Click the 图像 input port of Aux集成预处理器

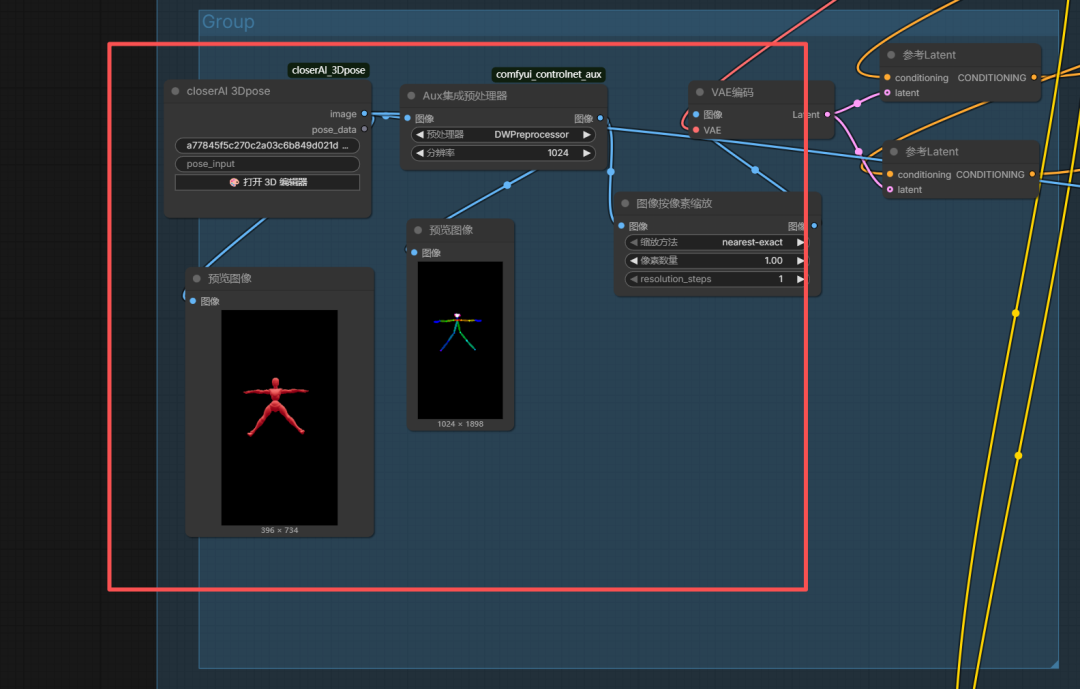point(408,119)
